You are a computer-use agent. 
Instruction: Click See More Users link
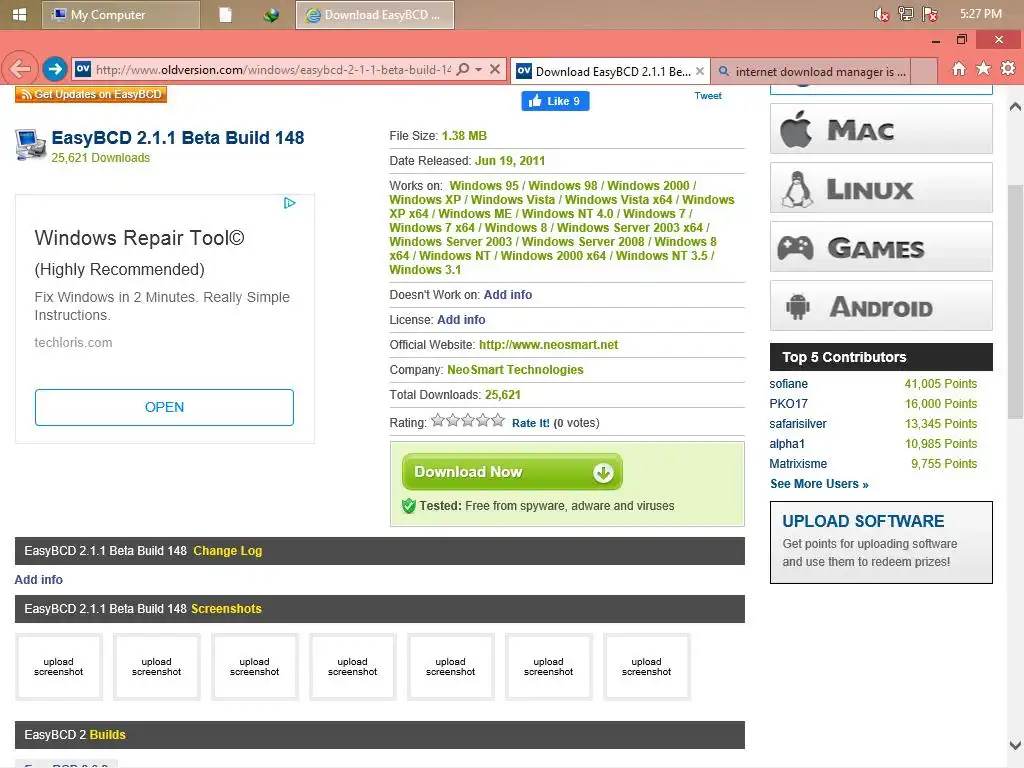pyautogui.click(x=819, y=484)
